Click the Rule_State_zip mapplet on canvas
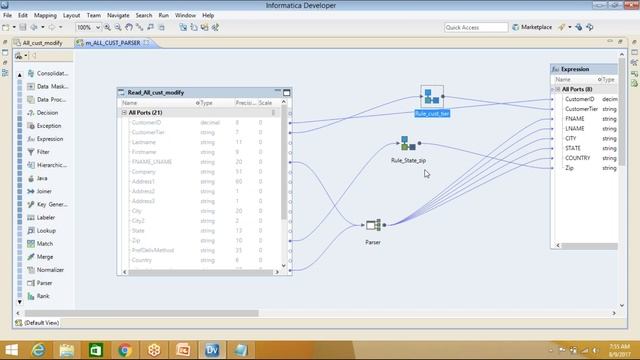Image resolution: width=640 pixels, height=360 pixels. click(x=408, y=144)
